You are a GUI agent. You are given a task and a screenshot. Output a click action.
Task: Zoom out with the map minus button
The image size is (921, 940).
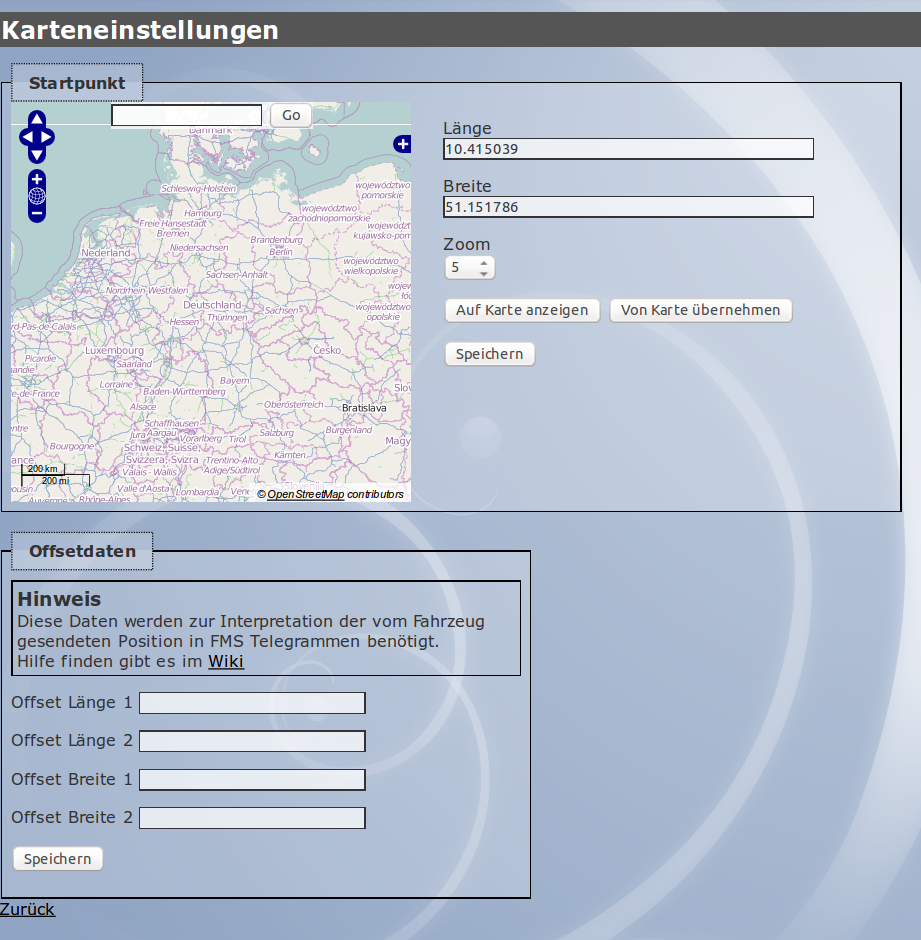pos(37,213)
